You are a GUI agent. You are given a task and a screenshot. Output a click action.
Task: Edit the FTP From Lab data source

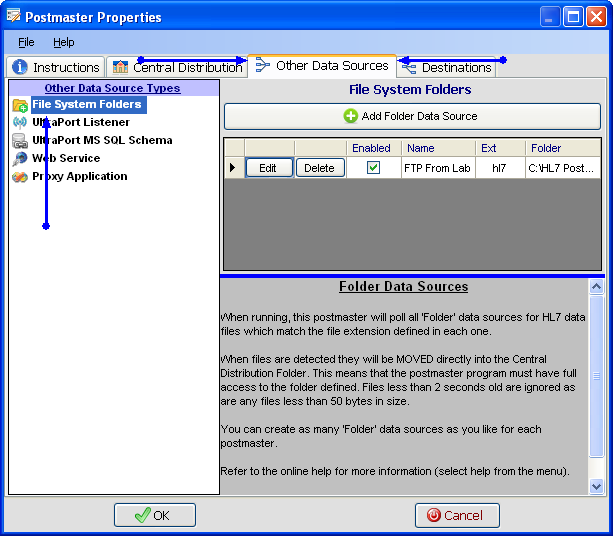pyautogui.click(x=268, y=168)
